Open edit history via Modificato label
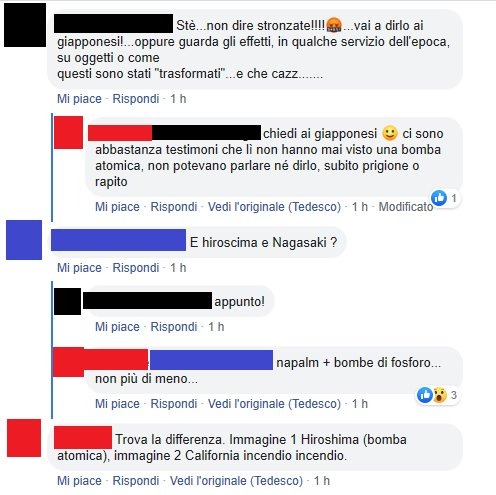 pos(406,207)
